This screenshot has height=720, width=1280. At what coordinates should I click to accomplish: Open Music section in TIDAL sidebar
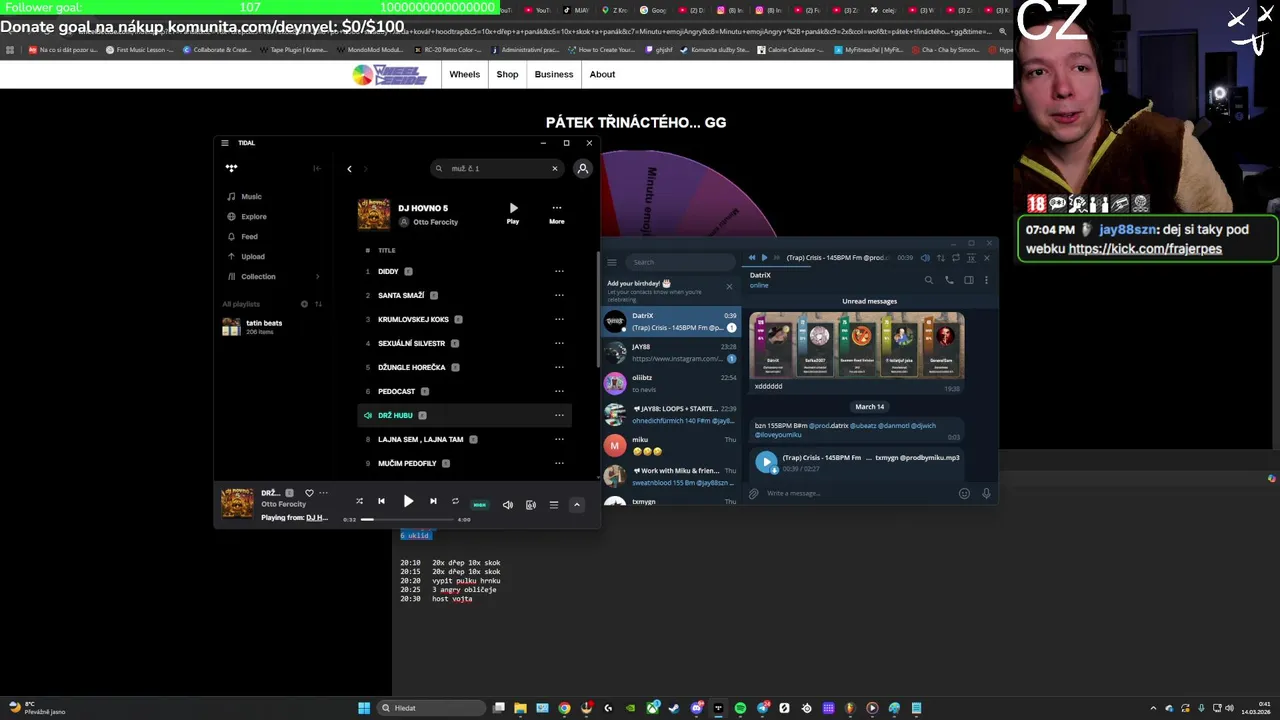(251, 196)
